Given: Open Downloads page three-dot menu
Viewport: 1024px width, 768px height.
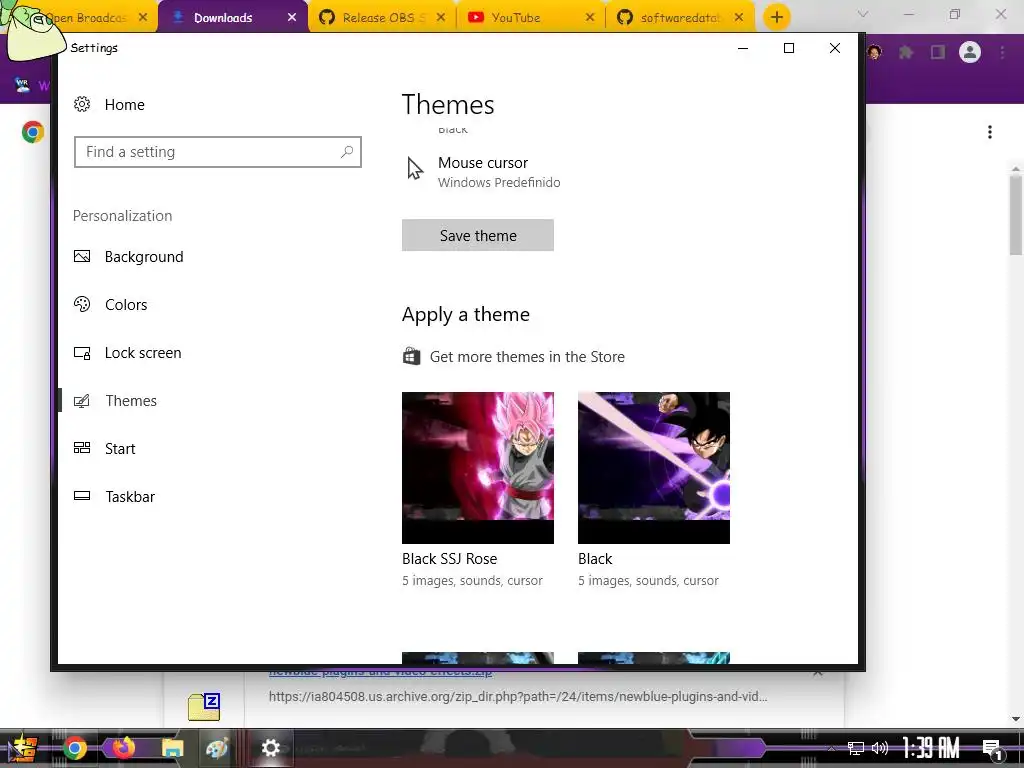Looking at the screenshot, I should pyautogui.click(x=990, y=133).
